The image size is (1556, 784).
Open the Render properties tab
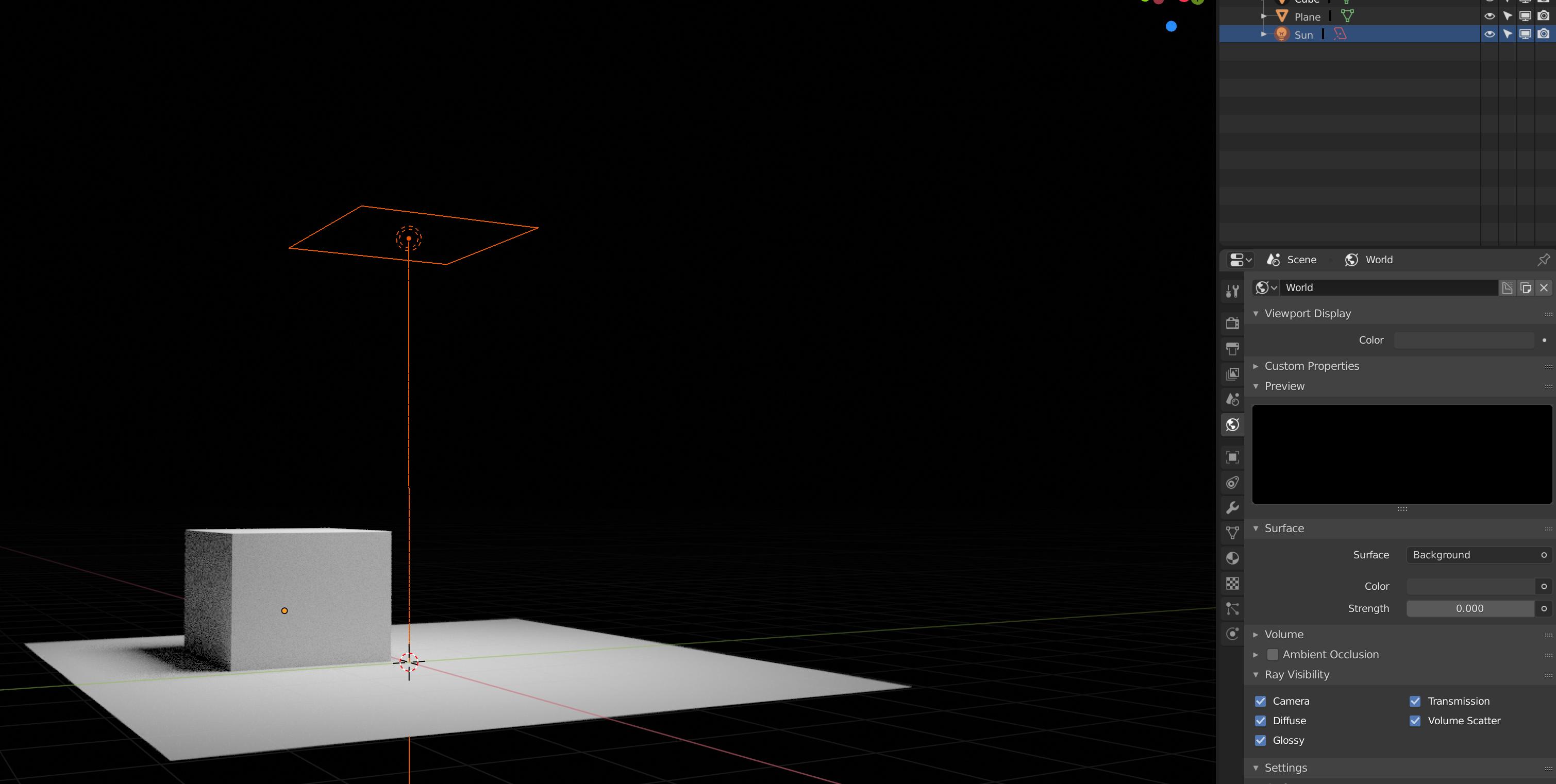point(1232,323)
